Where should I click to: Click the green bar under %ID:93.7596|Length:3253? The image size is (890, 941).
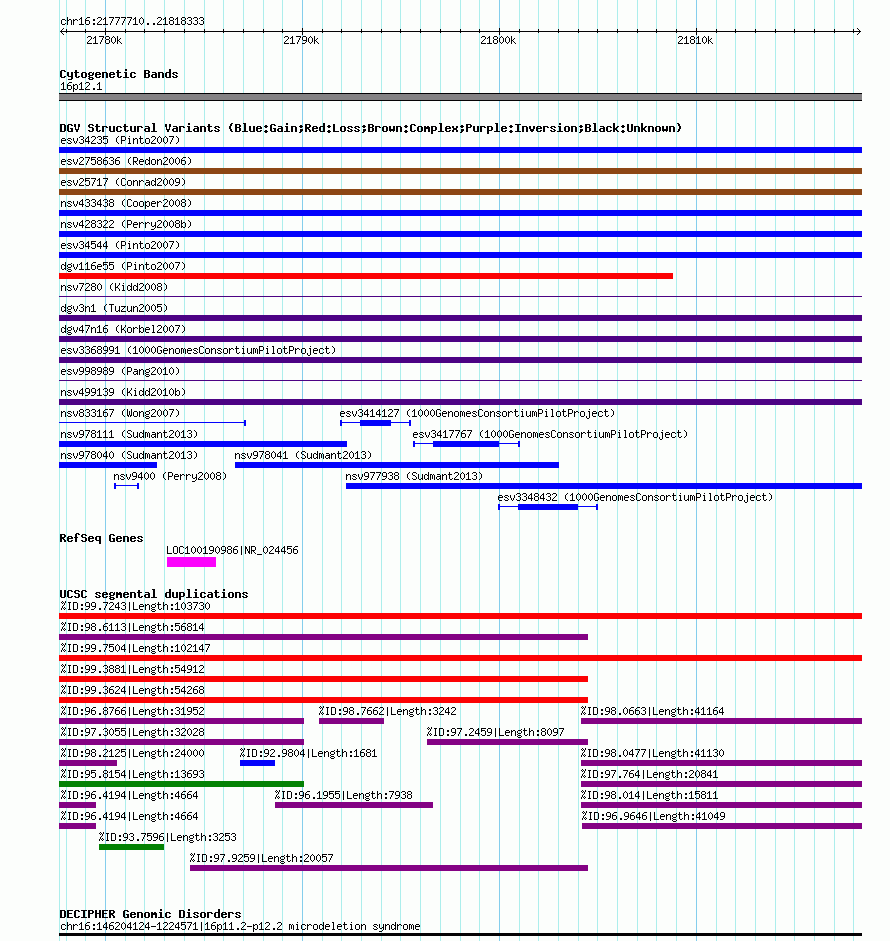(131, 847)
